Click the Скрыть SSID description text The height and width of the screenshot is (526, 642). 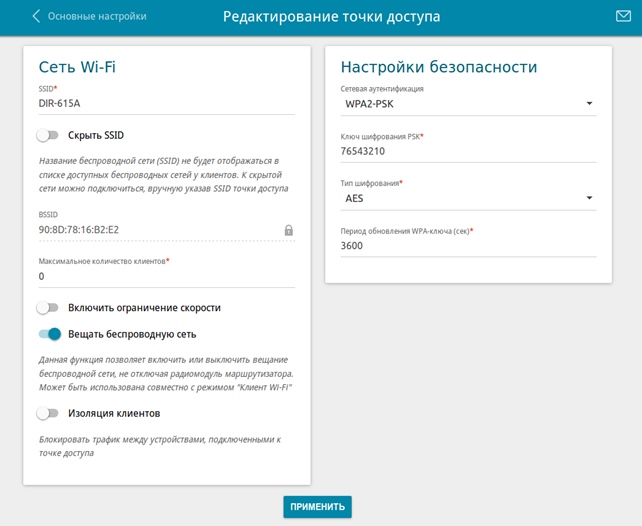point(164,174)
